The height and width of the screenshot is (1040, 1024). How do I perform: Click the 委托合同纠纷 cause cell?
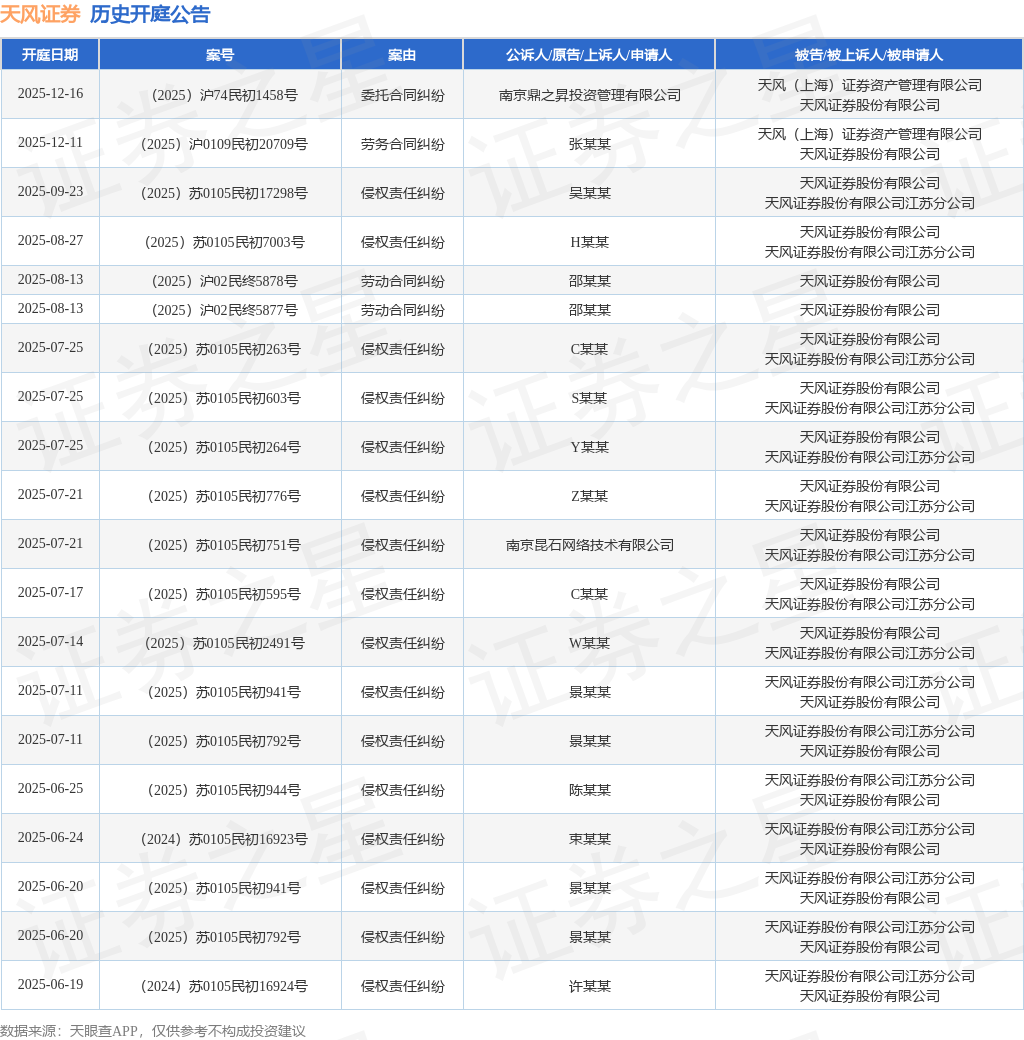(402, 95)
